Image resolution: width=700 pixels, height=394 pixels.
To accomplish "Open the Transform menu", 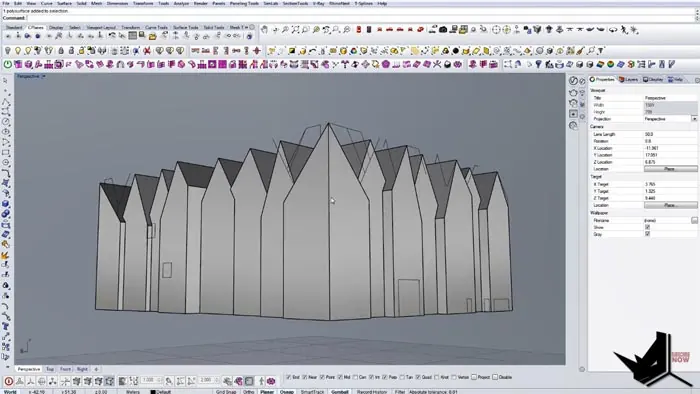I will point(143,3).
